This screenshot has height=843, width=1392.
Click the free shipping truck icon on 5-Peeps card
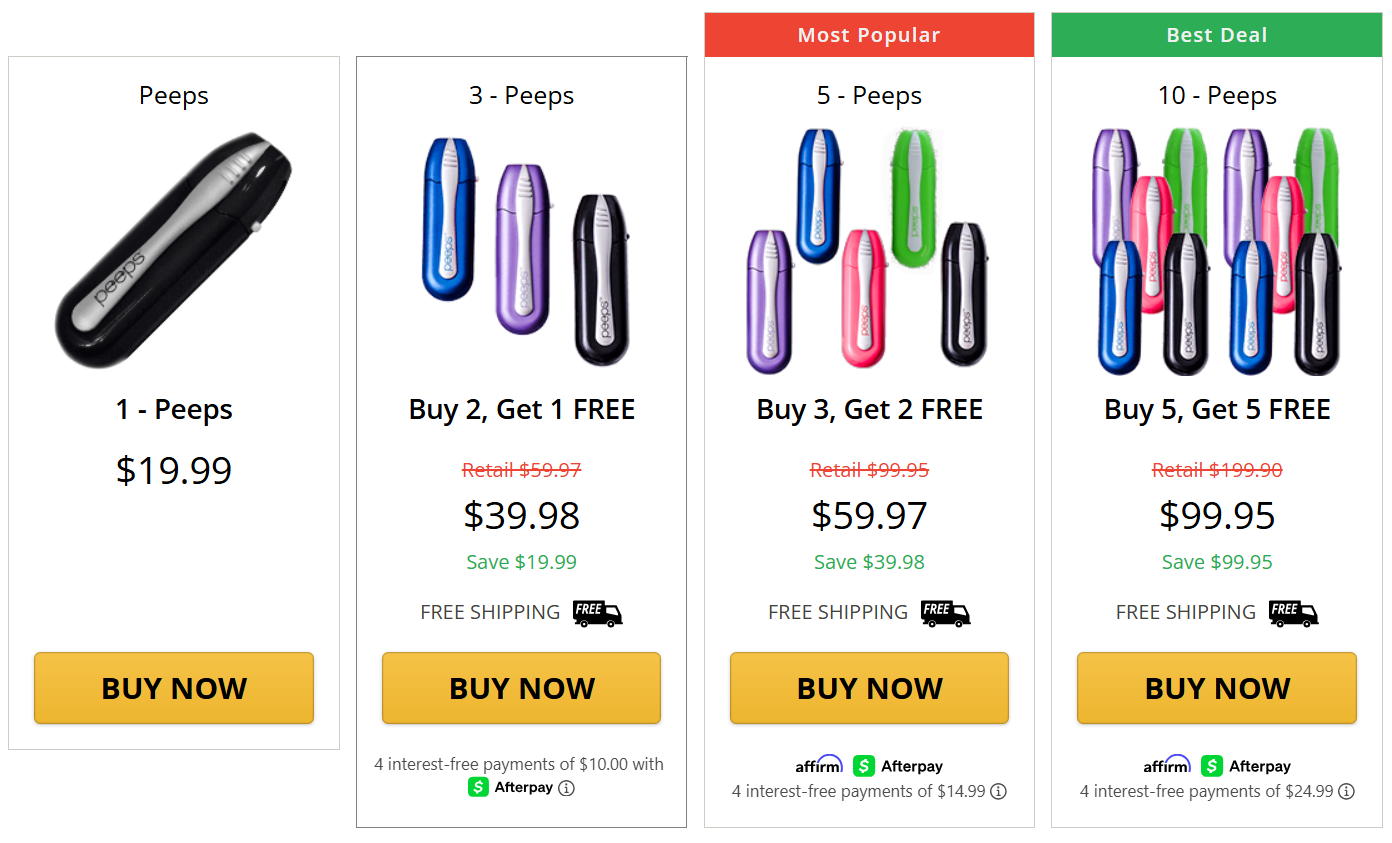944,612
